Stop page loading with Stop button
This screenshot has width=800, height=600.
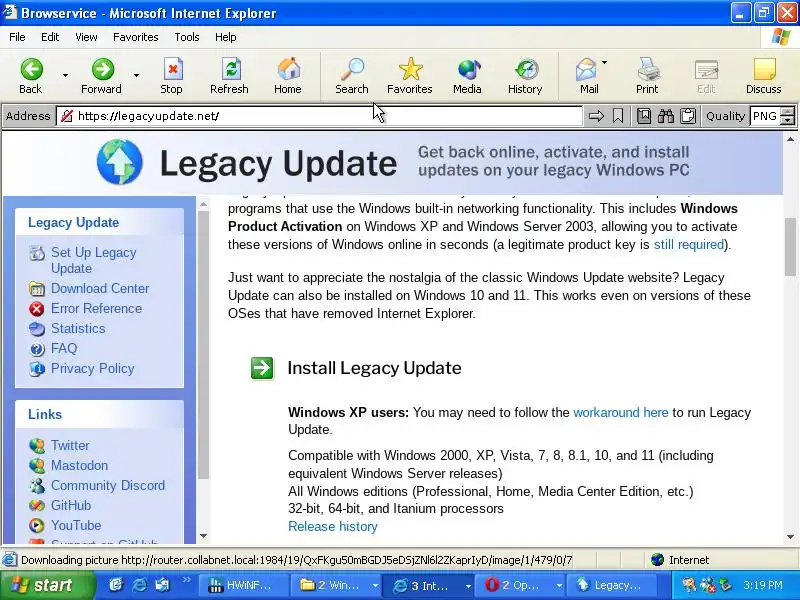[171, 76]
